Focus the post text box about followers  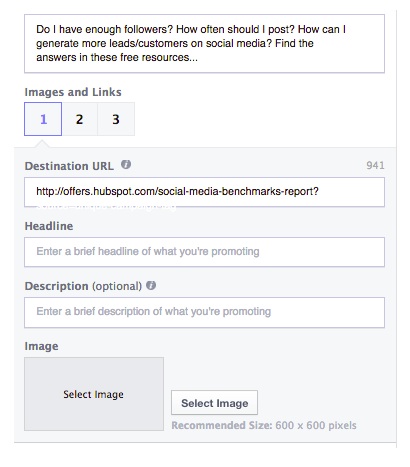tap(204, 43)
